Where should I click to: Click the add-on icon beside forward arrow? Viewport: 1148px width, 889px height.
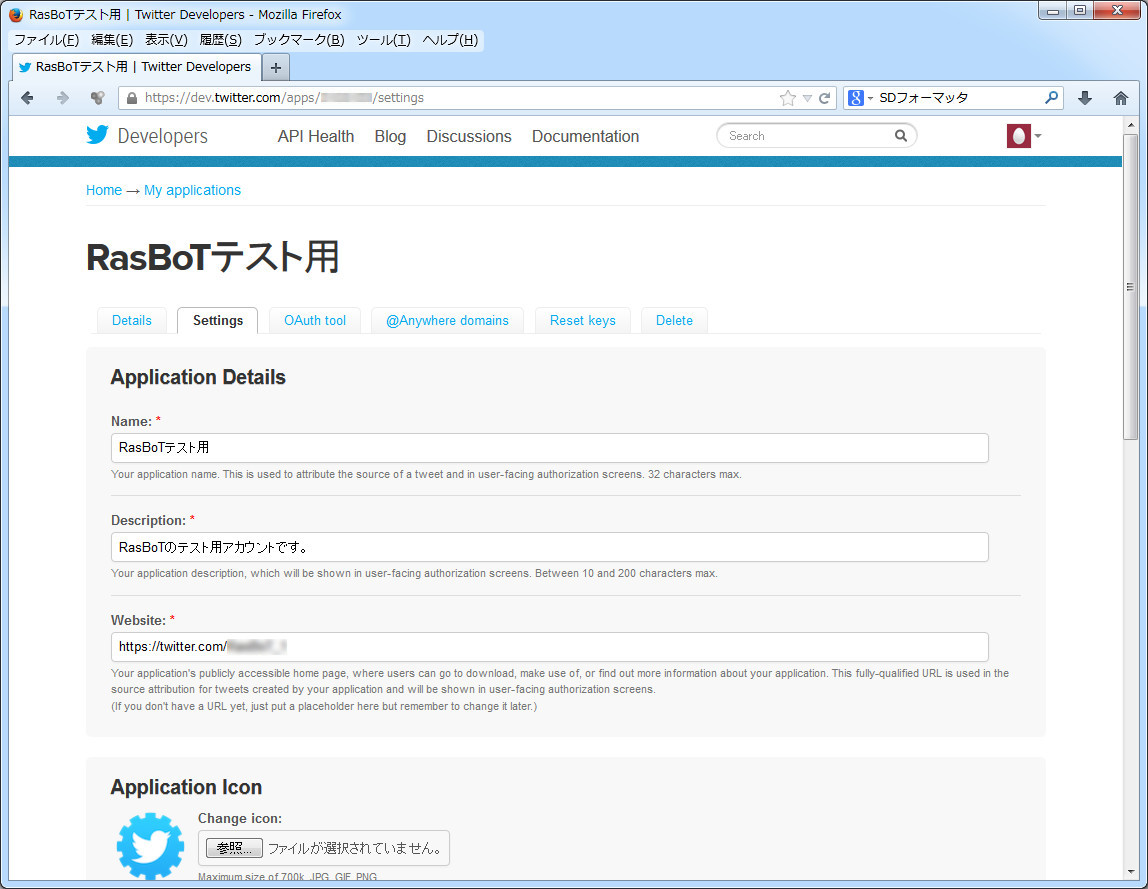pos(97,97)
